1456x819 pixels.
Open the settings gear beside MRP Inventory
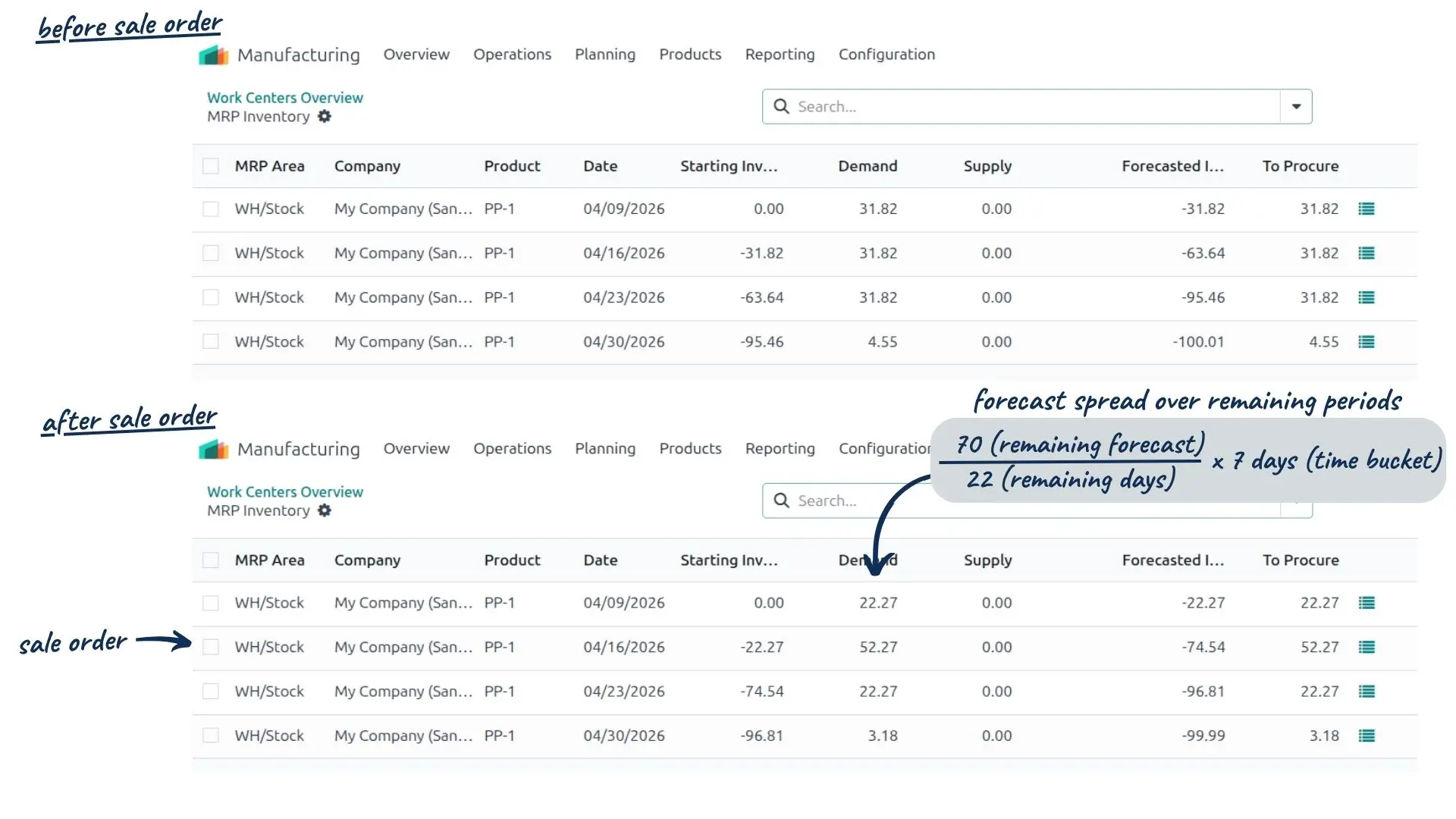(325, 116)
